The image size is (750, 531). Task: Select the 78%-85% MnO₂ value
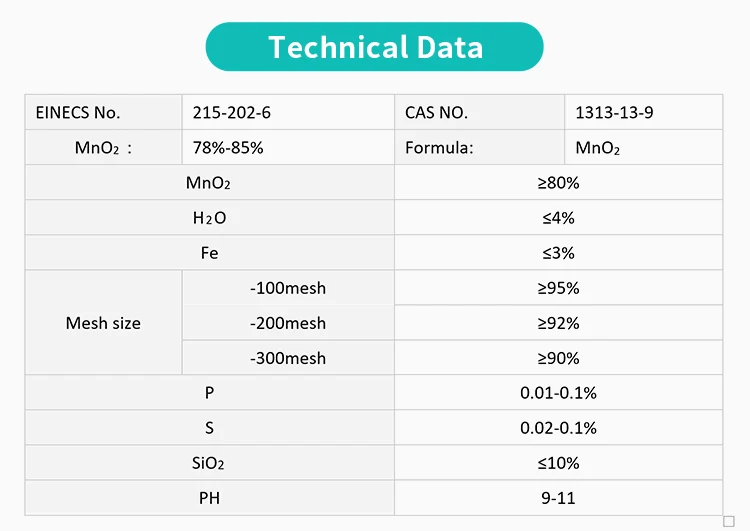(228, 148)
